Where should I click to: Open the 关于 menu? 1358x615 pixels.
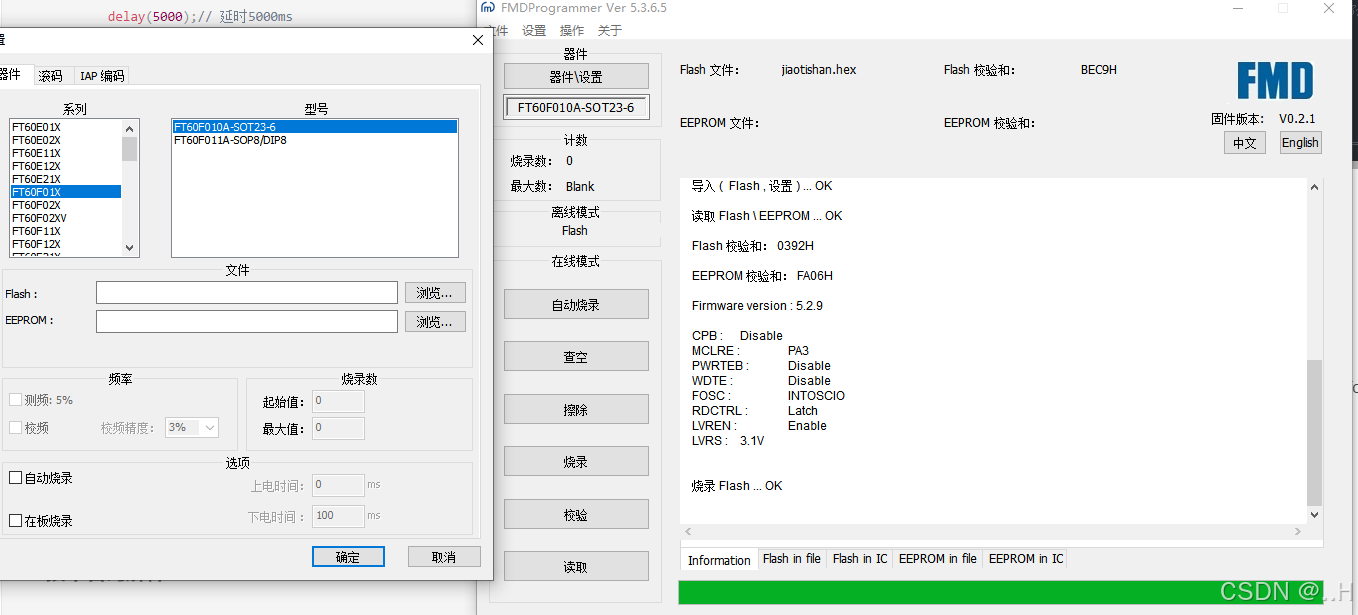(610, 31)
